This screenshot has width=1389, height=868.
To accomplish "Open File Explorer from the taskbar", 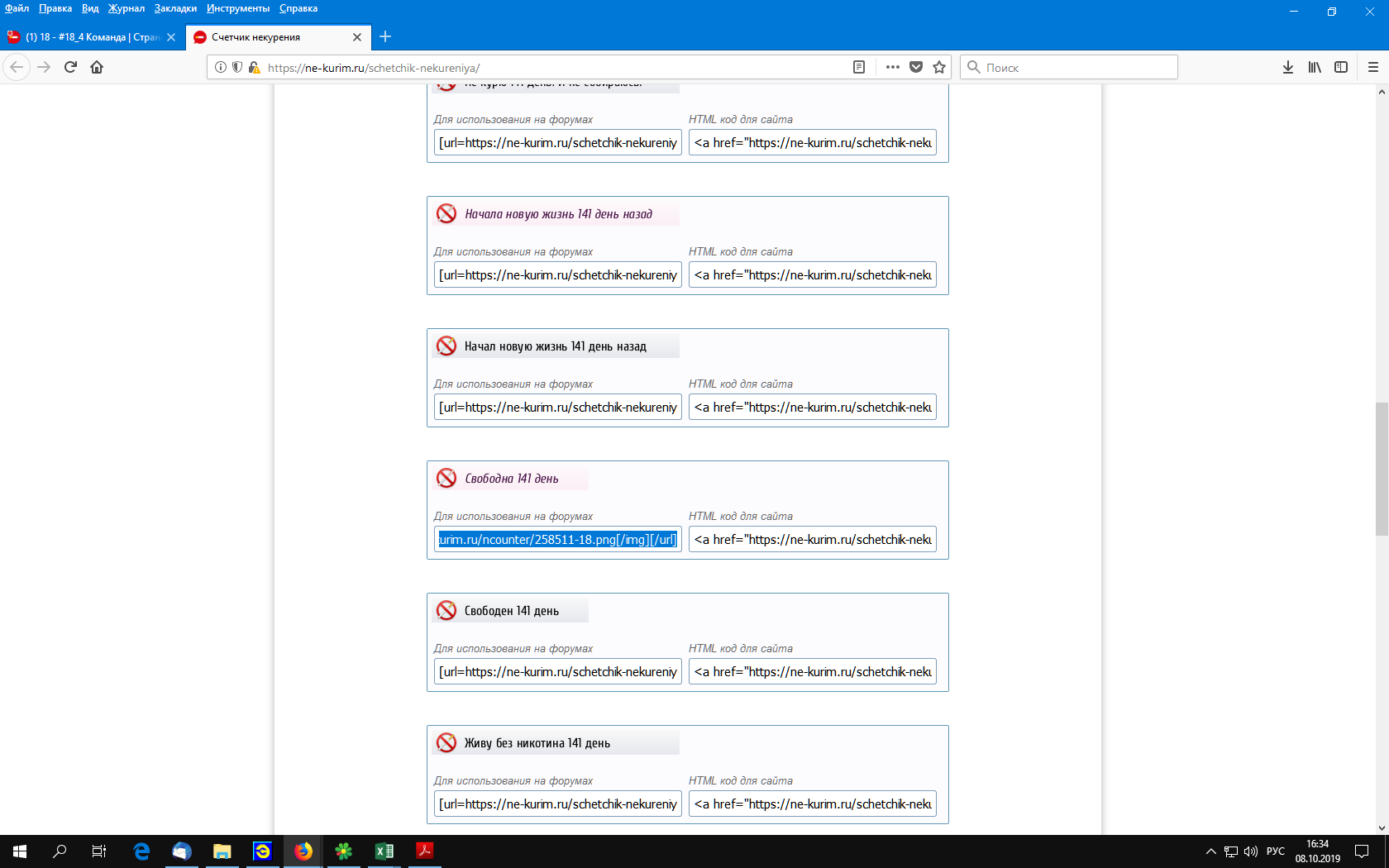I will (222, 851).
